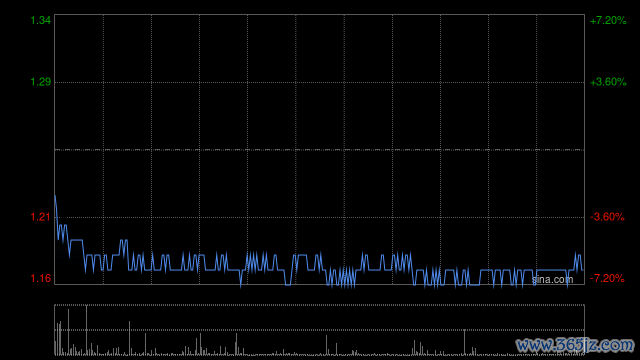640x360 pixels.
Task: Click the 1.34 price axis label
Action: coord(41,20)
